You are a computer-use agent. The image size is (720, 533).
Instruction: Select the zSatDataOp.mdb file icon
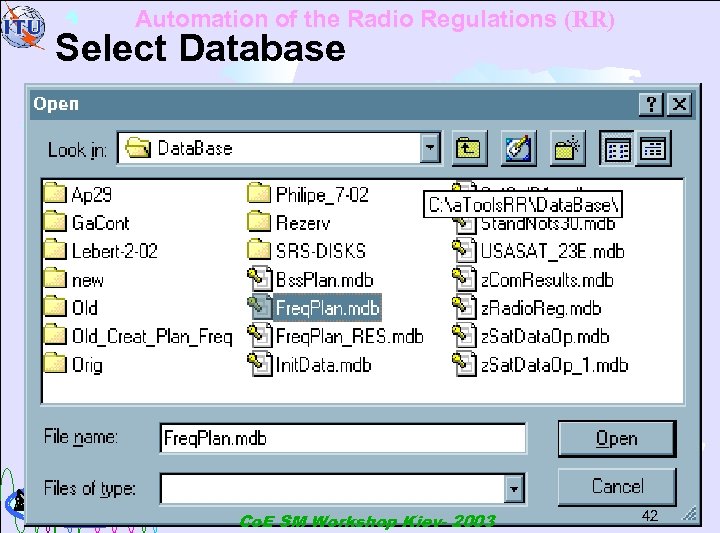[464, 336]
